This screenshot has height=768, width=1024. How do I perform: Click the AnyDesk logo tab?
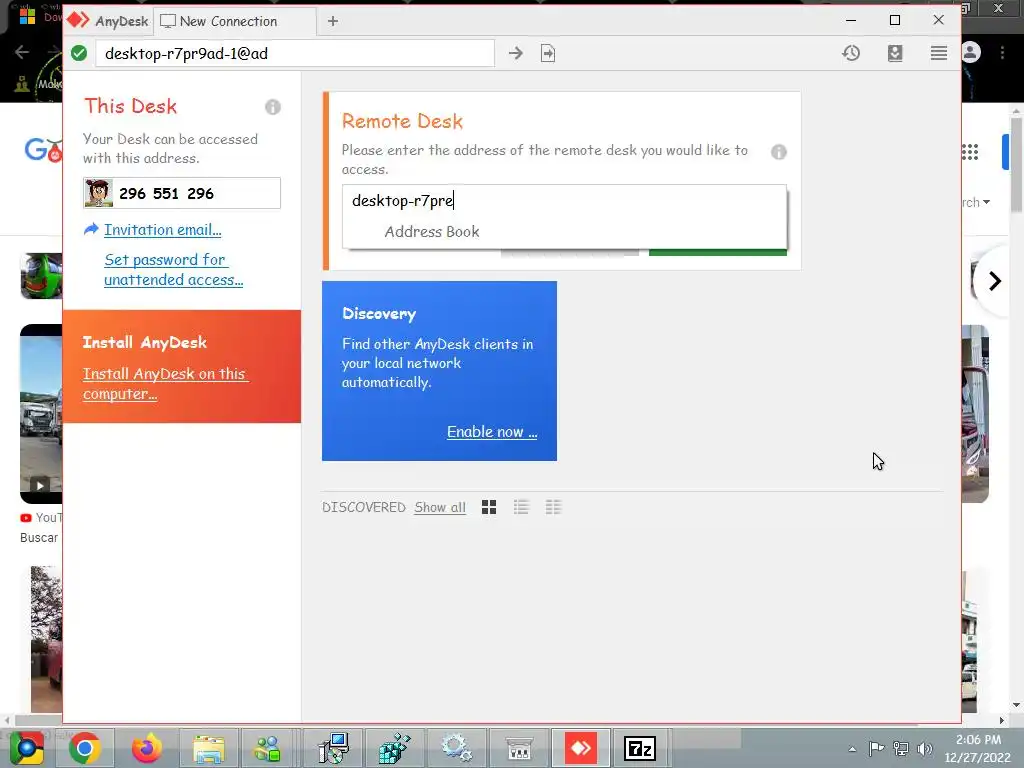[108, 21]
